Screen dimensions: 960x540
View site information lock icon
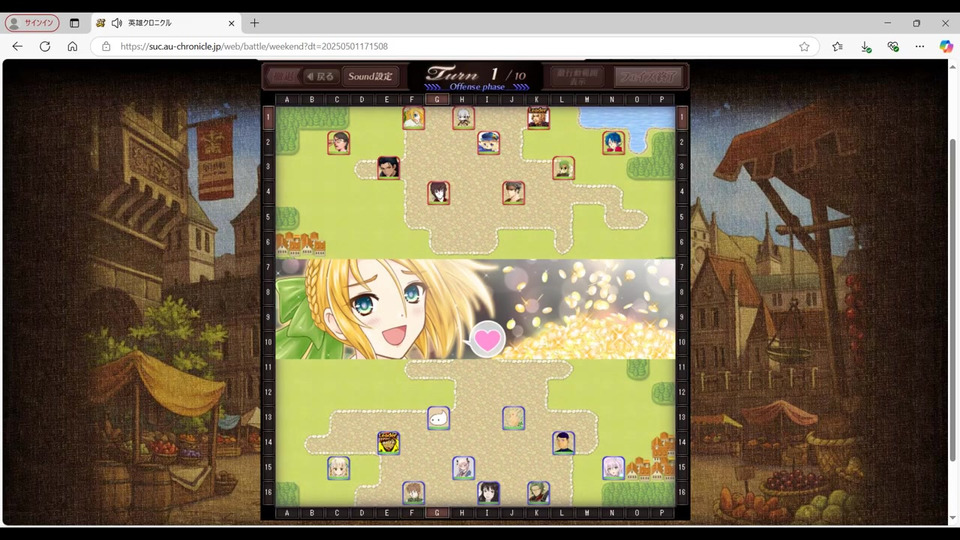pyautogui.click(x=106, y=47)
